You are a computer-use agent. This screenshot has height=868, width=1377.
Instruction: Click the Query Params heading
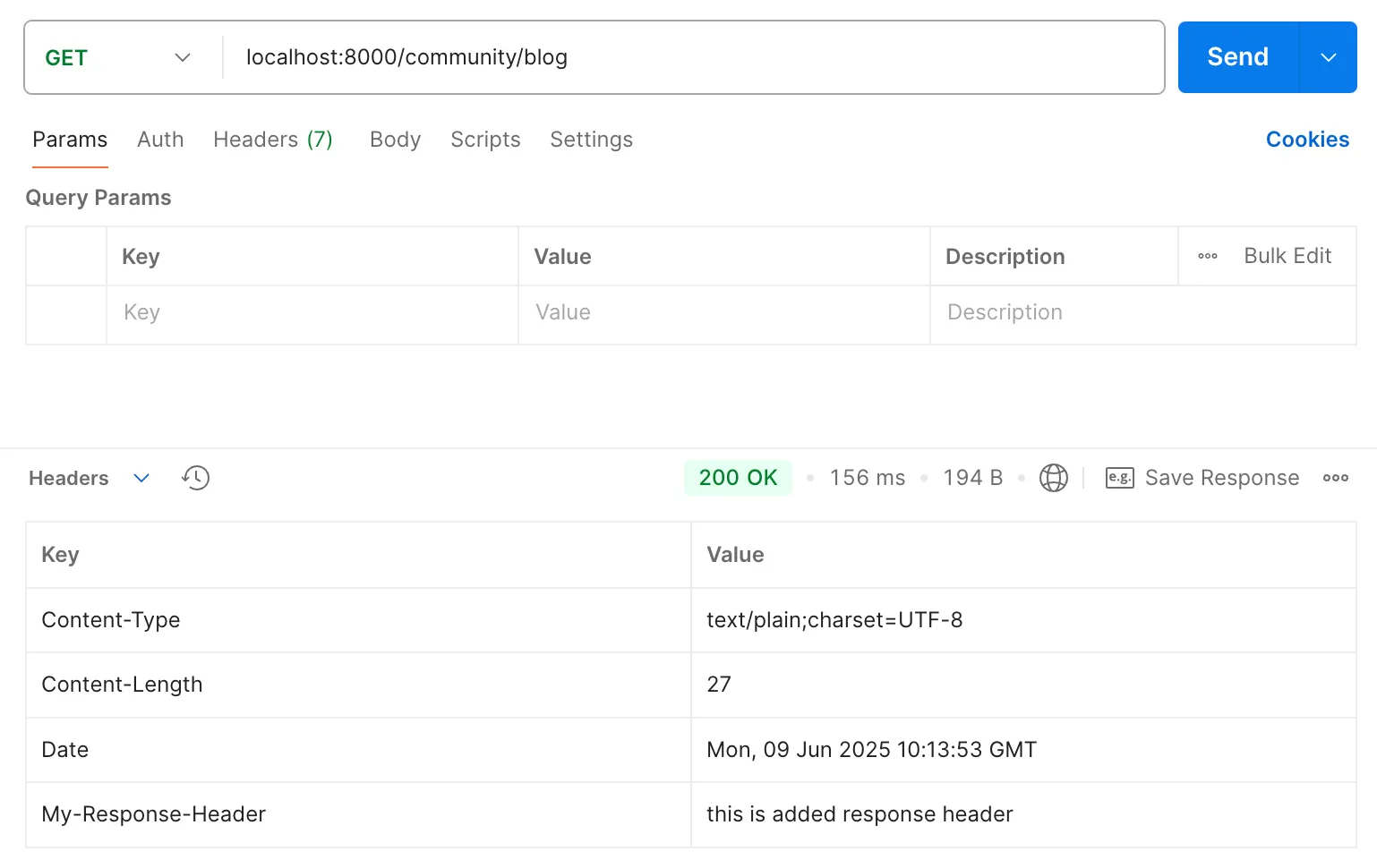98,198
